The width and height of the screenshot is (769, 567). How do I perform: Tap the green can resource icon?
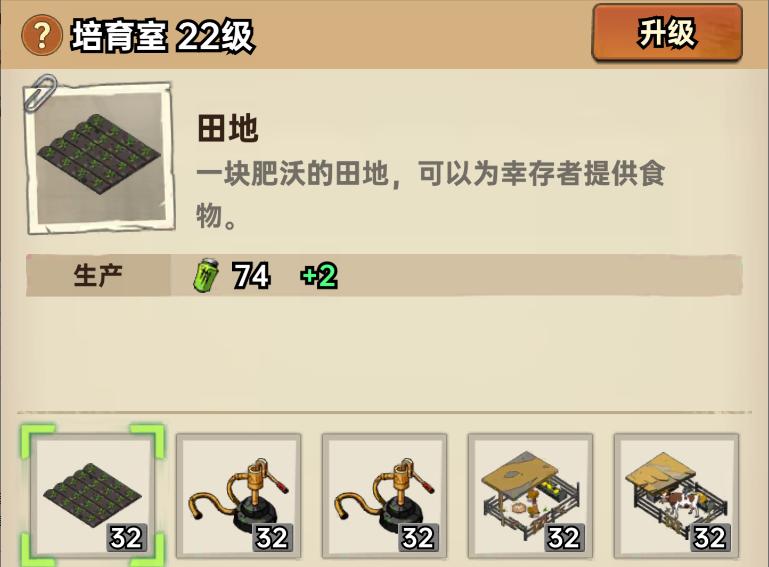206,276
